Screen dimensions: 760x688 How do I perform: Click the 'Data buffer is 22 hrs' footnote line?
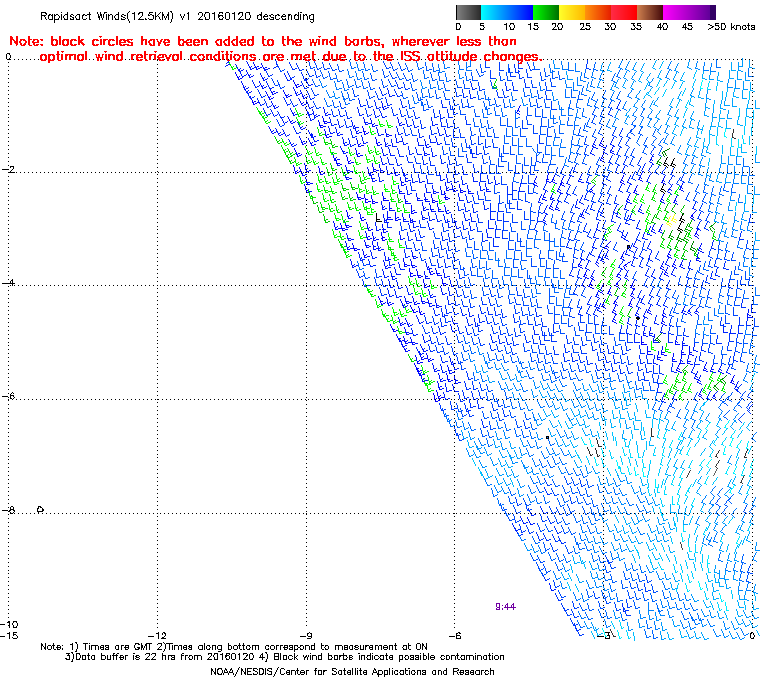(285, 657)
